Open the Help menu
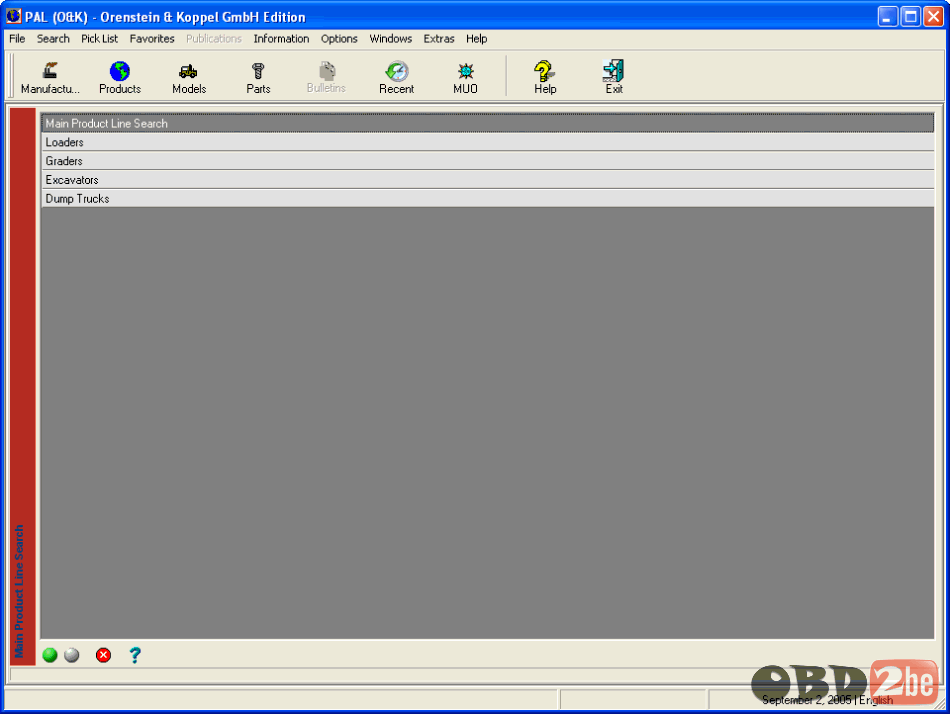950x714 pixels. click(477, 39)
